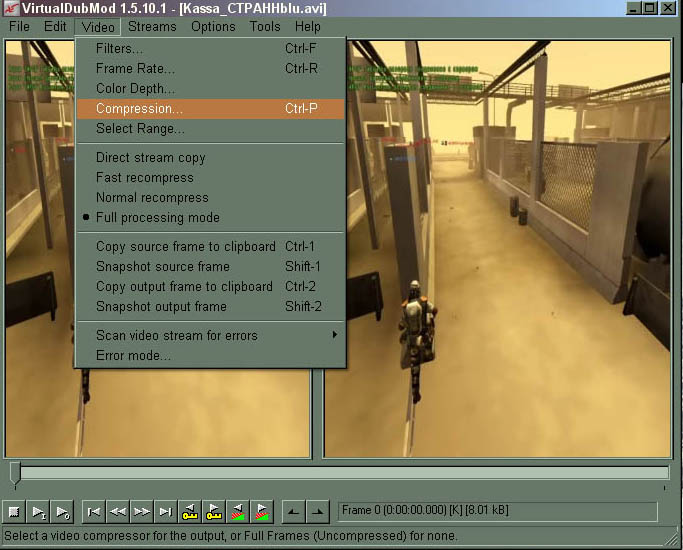
Task: Choose Frame Rate... menu entry
Action: click(211, 68)
